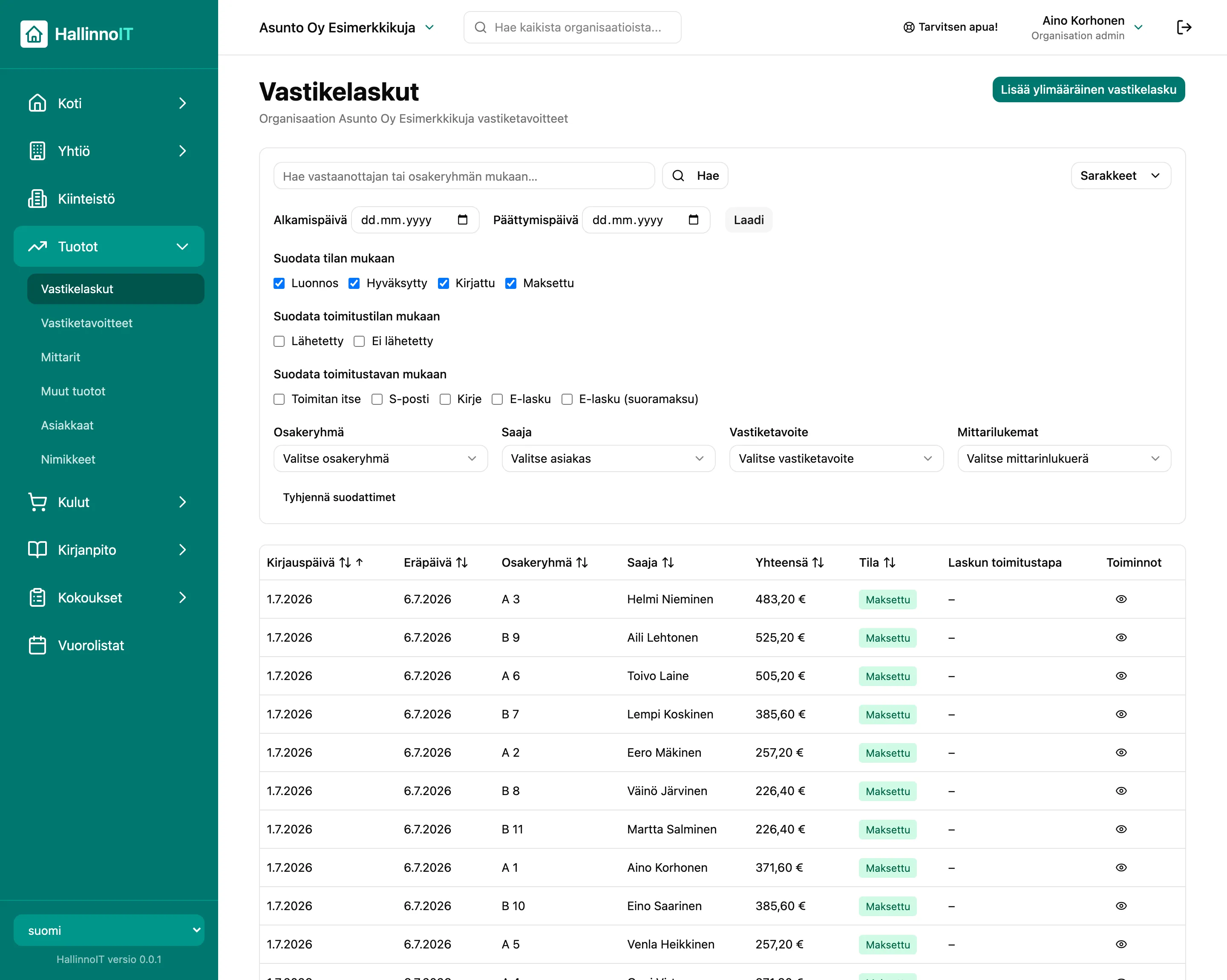This screenshot has width=1227, height=980.
Task: Click the logout icon in top bar
Action: tap(1184, 27)
